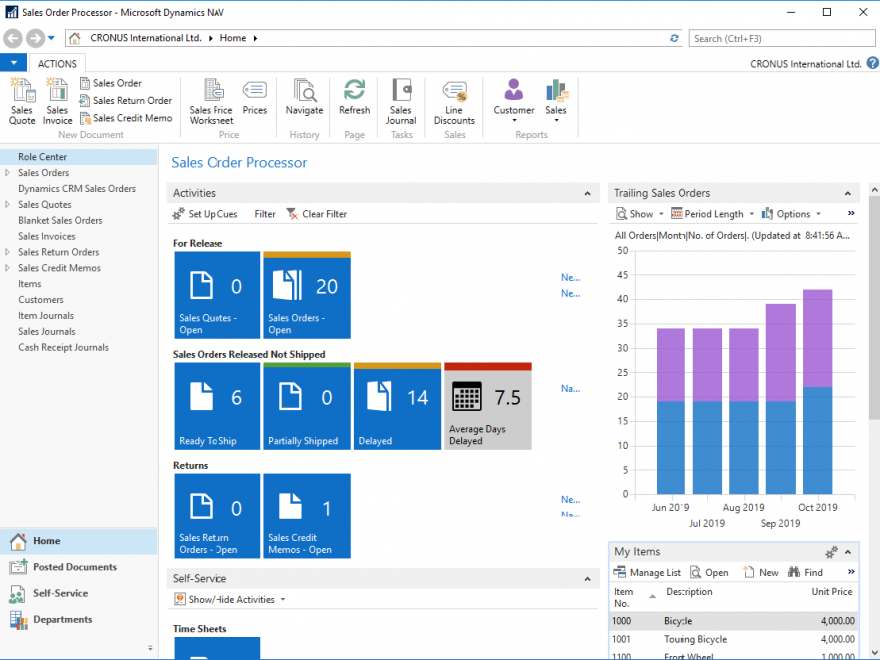Click the address bar home icon
This screenshot has width=880, height=660.
coord(74,38)
